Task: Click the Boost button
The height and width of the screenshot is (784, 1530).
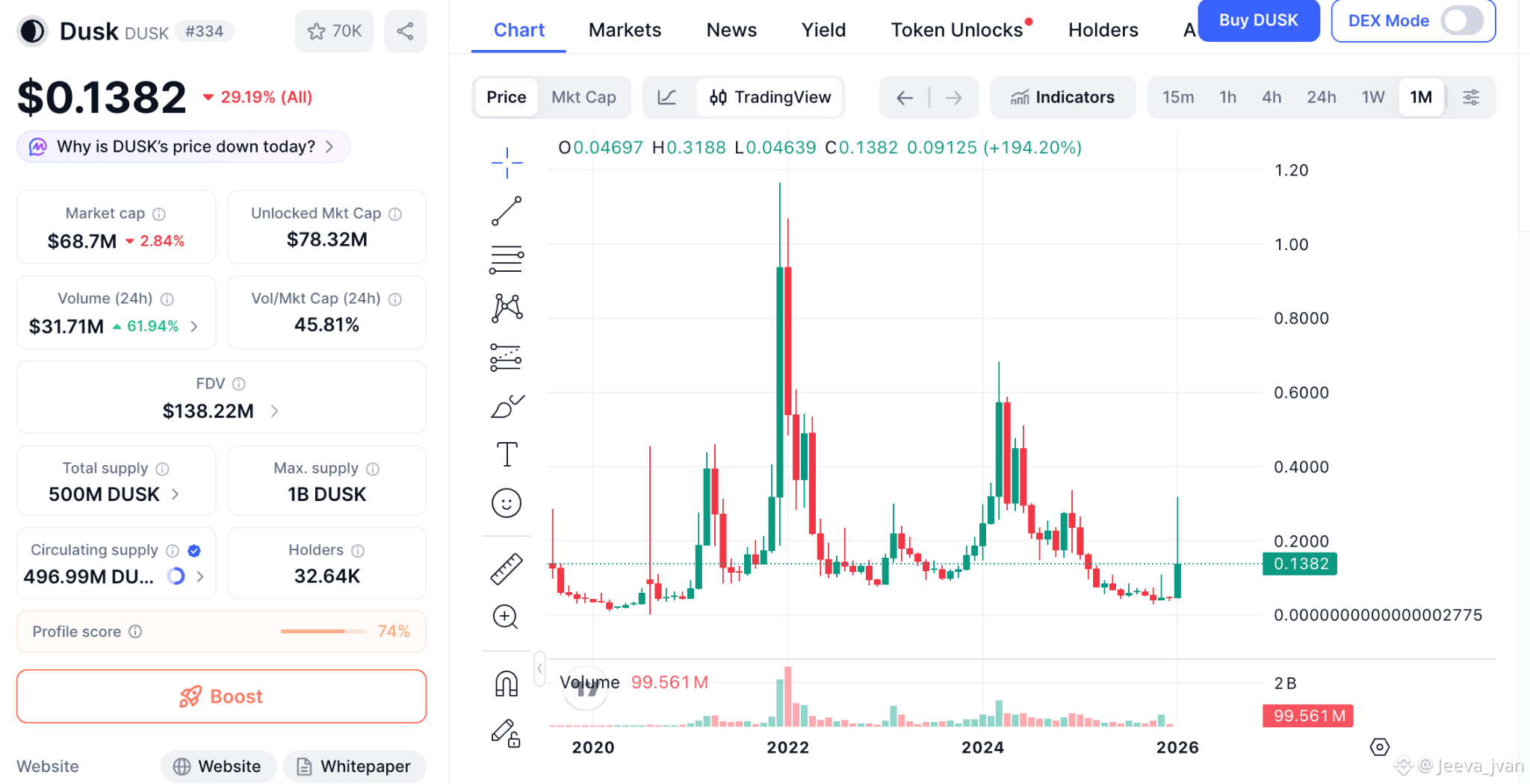Action: tap(221, 697)
